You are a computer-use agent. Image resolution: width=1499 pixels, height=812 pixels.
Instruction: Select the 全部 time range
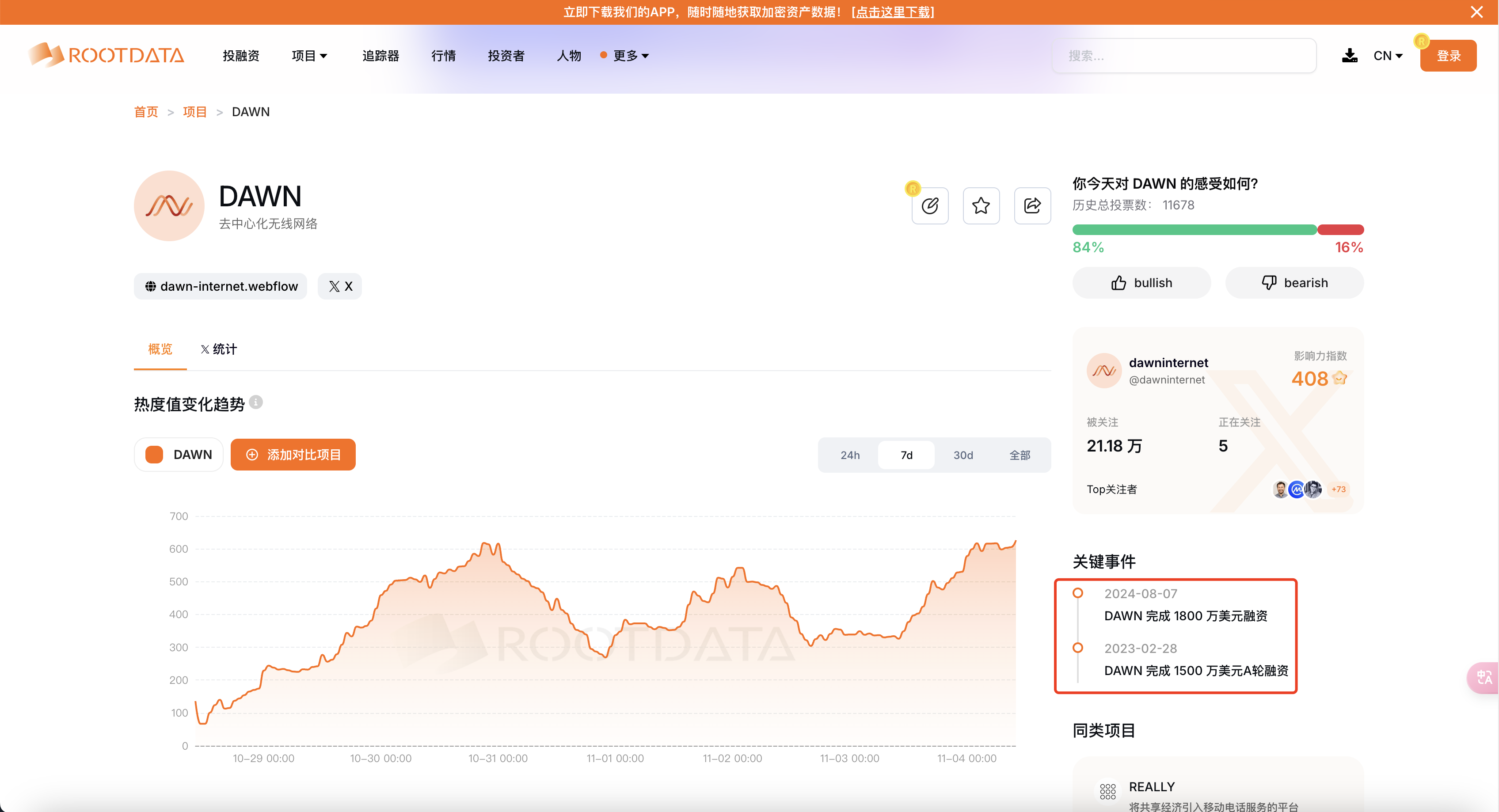1020,455
